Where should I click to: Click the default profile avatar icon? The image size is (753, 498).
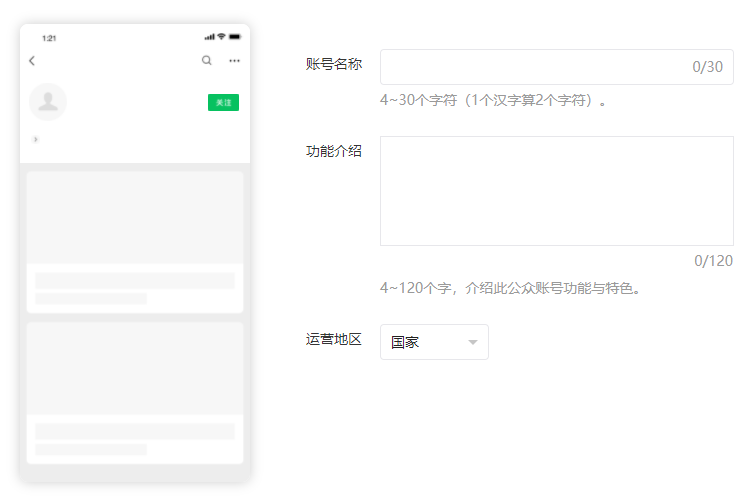tap(48, 102)
